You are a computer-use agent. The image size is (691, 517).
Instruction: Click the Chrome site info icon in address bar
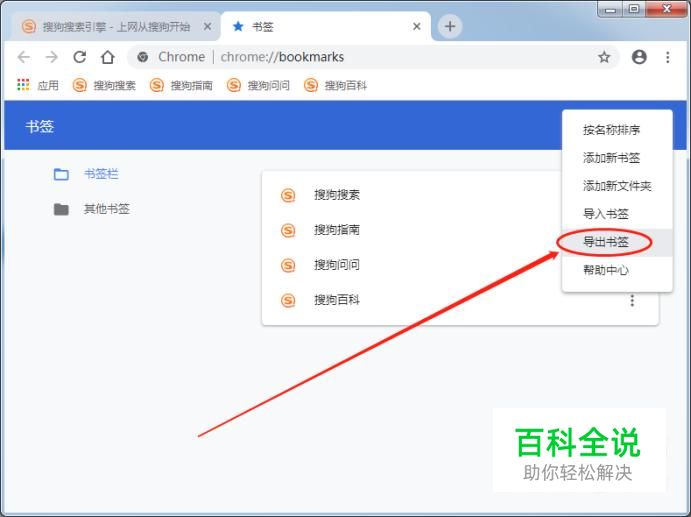pos(142,57)
